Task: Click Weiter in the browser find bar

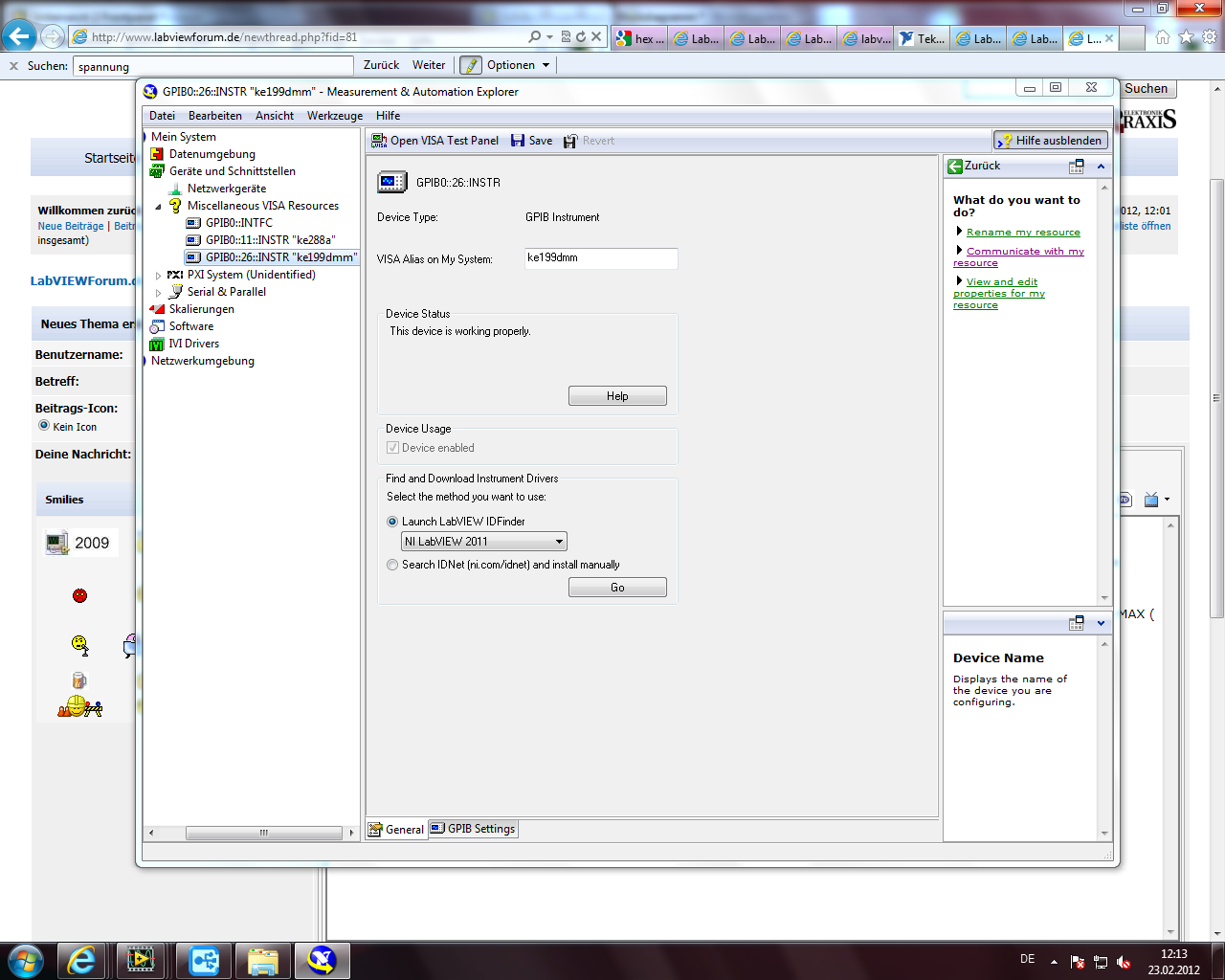Action: coord(429,65)
